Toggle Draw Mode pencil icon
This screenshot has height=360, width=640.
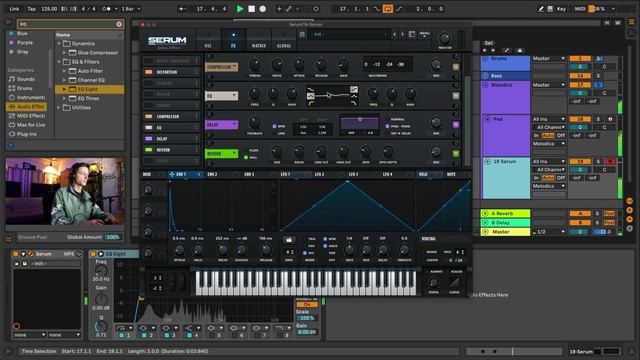pos(541,9)
